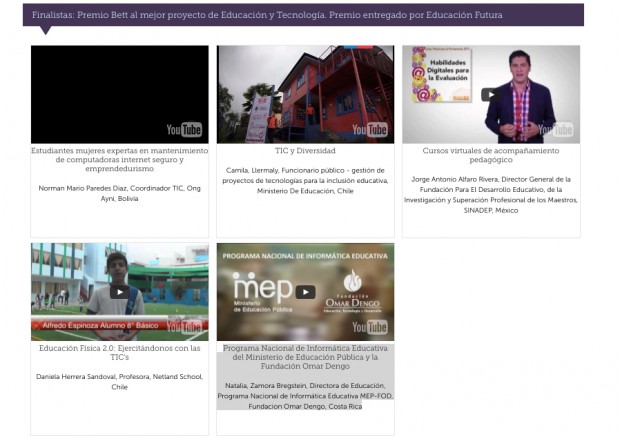Click YouTube logo on the MEP Omar Dengo video
620x437 pixels.
point(370,327)
